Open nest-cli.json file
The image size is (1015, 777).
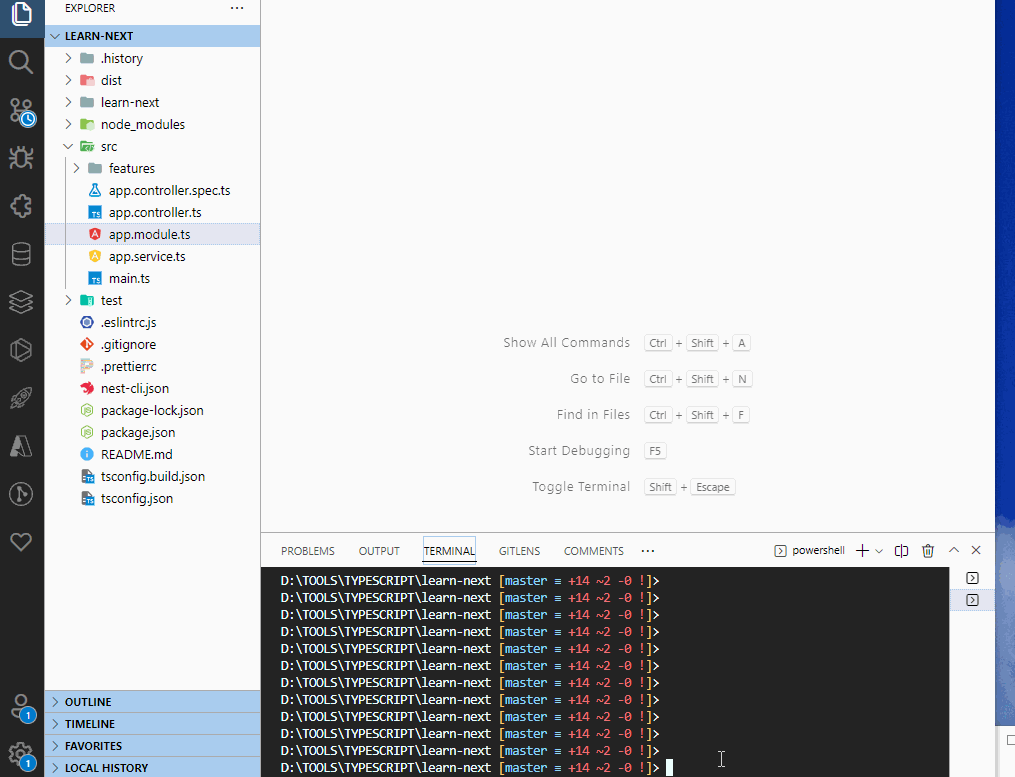152,388
